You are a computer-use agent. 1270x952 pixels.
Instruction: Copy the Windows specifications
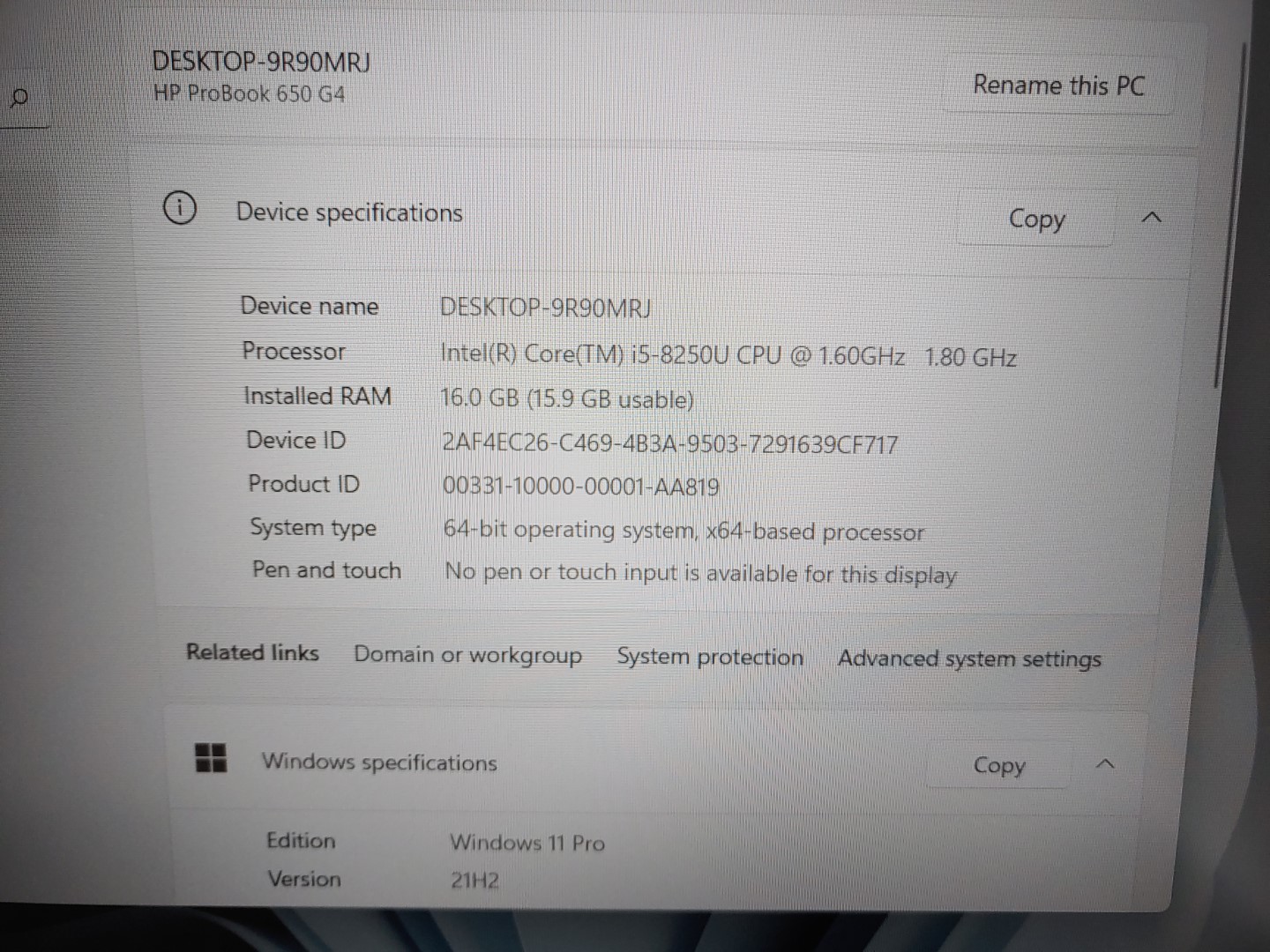tap(999, 765)
